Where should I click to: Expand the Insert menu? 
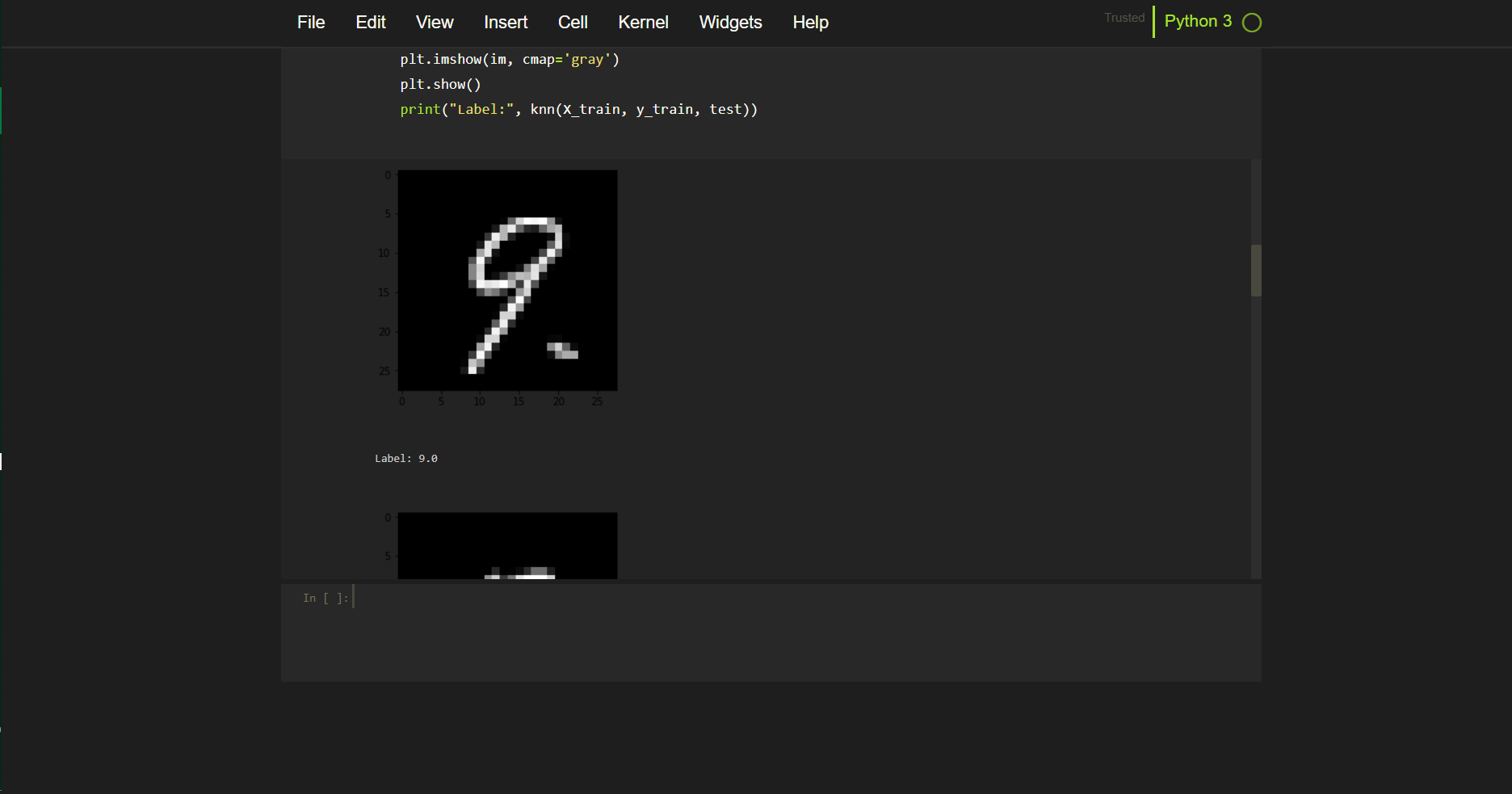[506, 23]
